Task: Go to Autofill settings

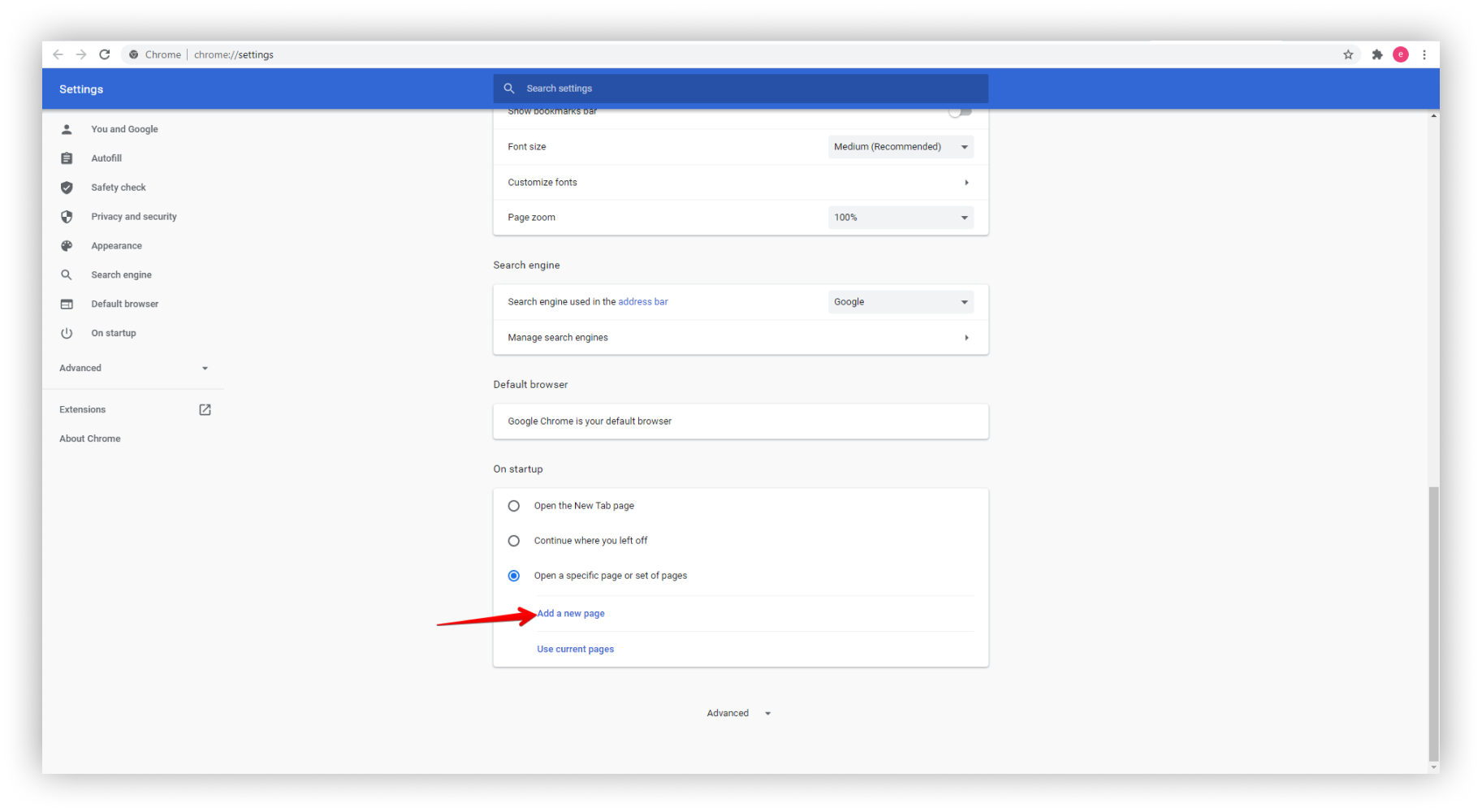Action: [x=106, y=158]
